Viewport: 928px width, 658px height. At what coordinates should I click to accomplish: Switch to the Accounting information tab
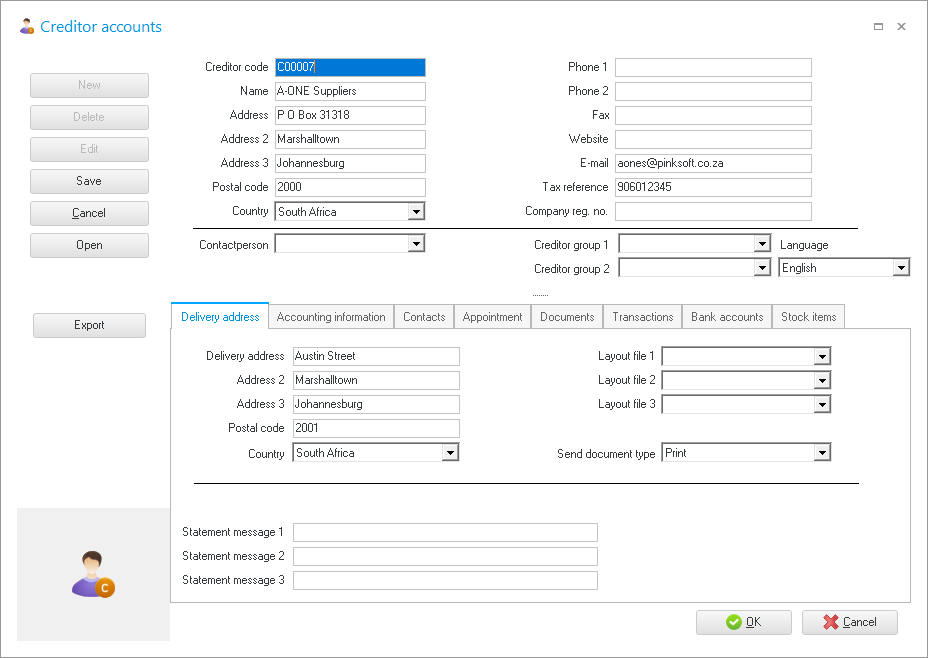[331, 317]
